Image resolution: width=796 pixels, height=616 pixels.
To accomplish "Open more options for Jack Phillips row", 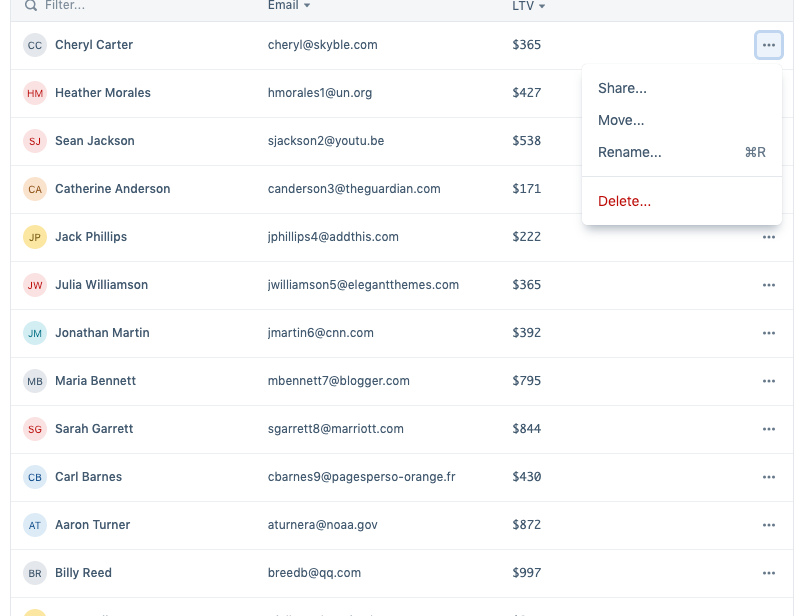I will coord(768,237).
